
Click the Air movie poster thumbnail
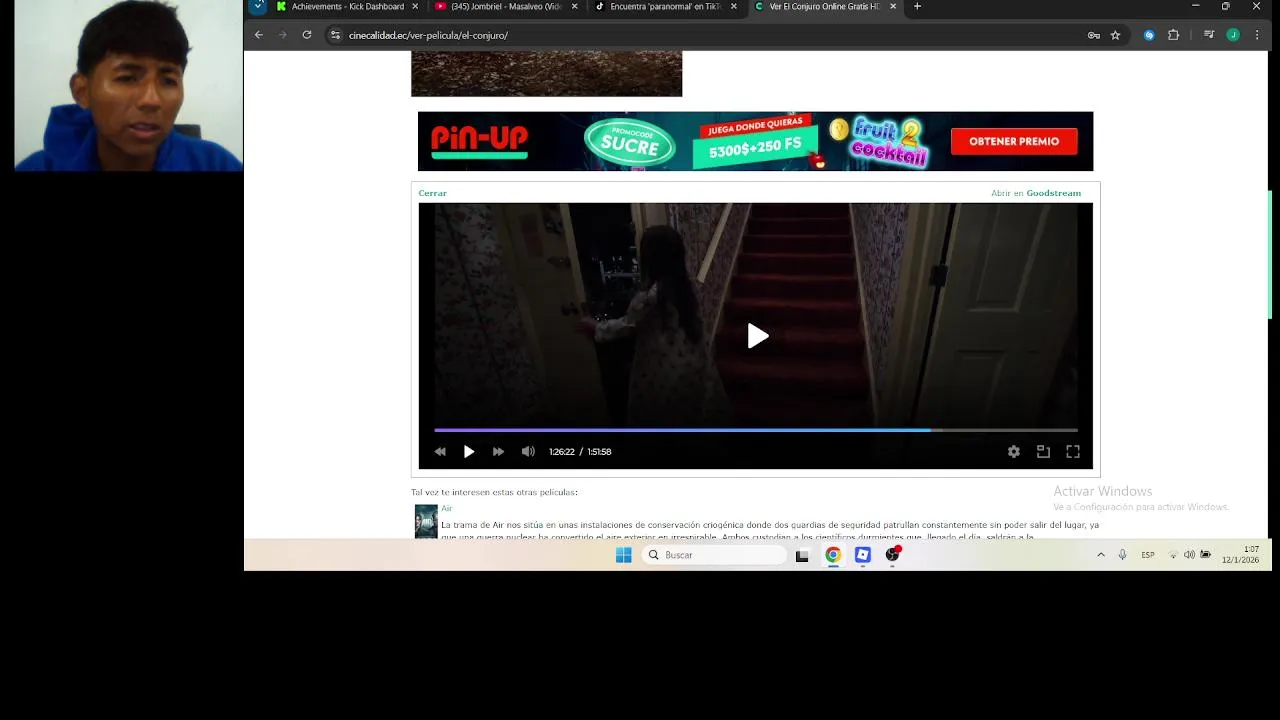426,521
